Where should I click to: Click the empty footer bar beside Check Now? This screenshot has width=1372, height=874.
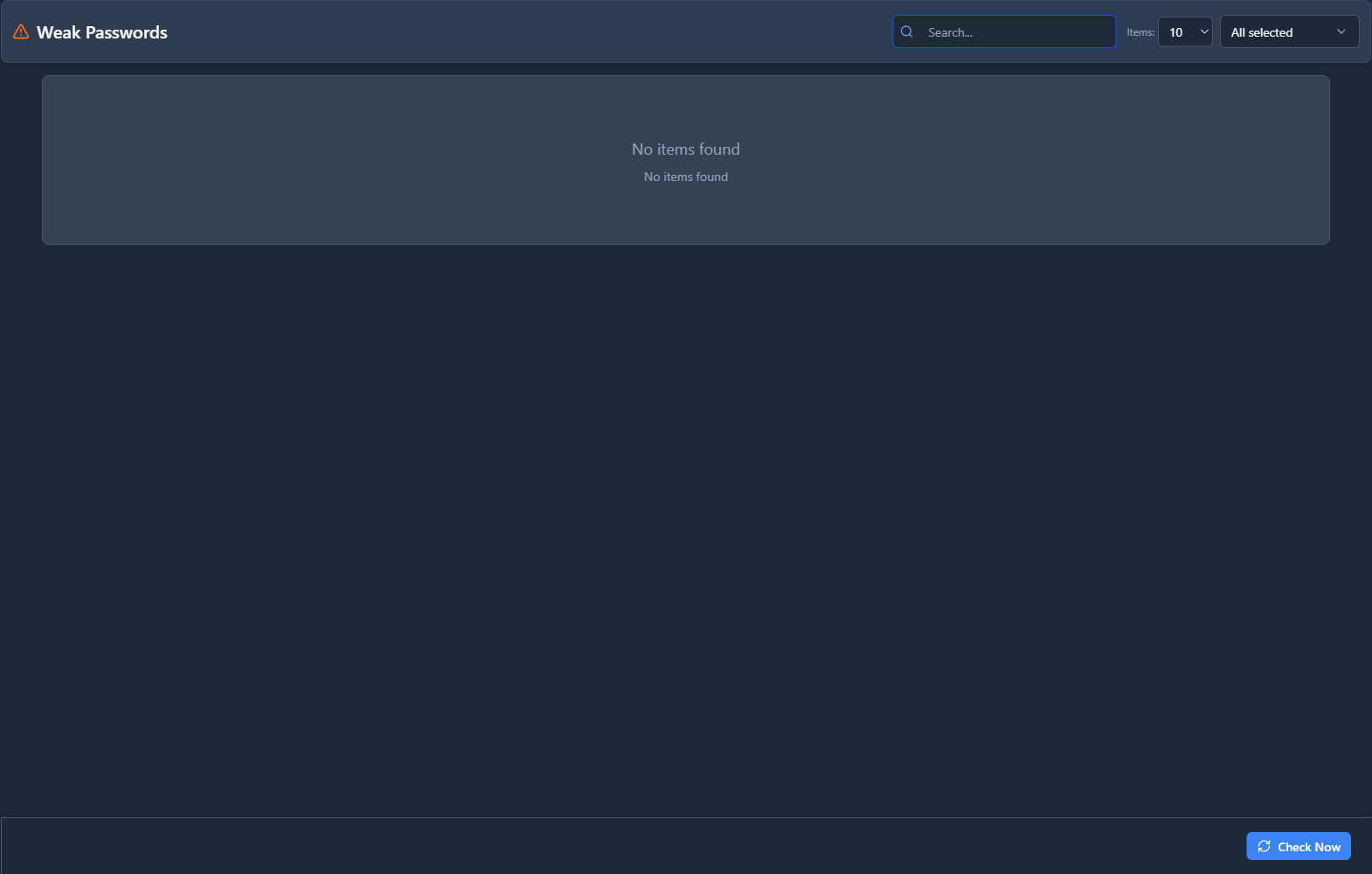[x=612, y=846]
